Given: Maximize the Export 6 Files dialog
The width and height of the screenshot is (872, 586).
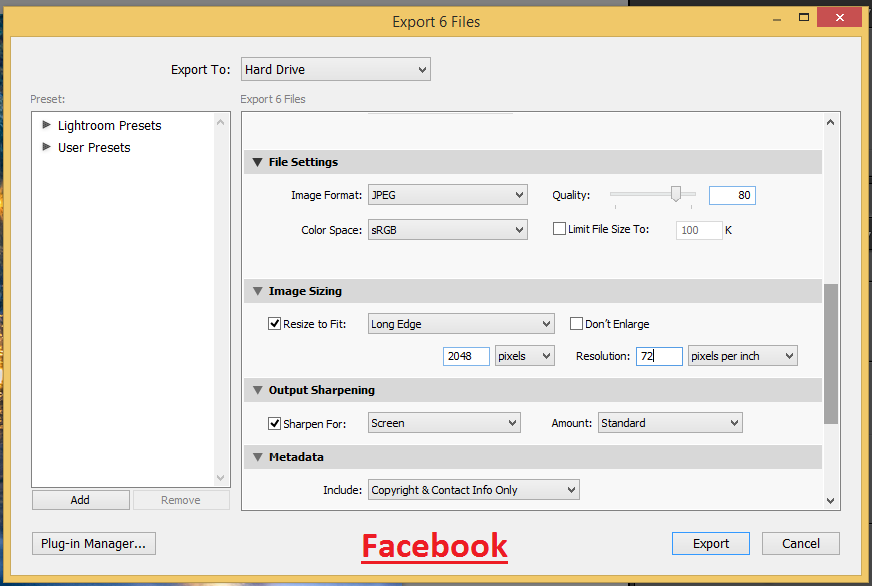Looking at the screenshot, I should click(804, 18).
